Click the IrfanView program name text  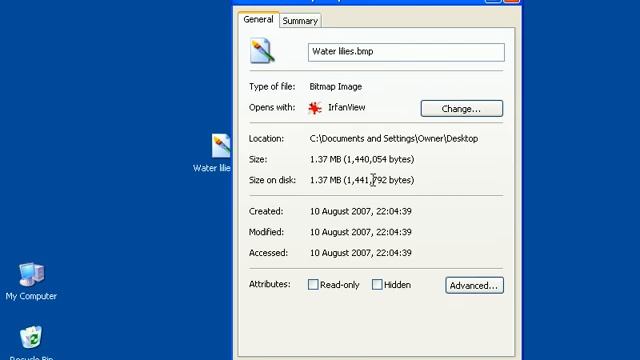[347, 108]
